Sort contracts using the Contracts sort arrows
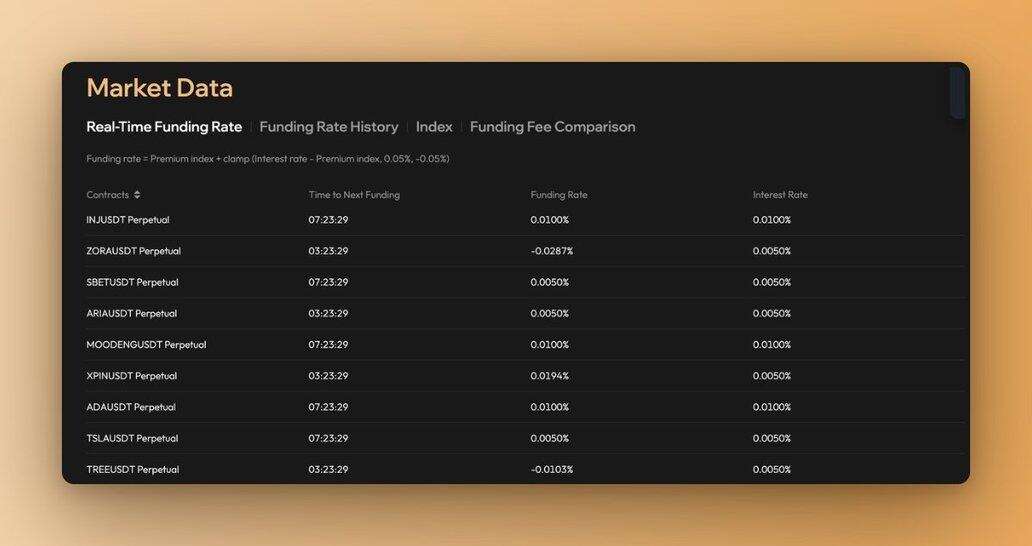Viewport: 1032px width, 546px height. 137,195
